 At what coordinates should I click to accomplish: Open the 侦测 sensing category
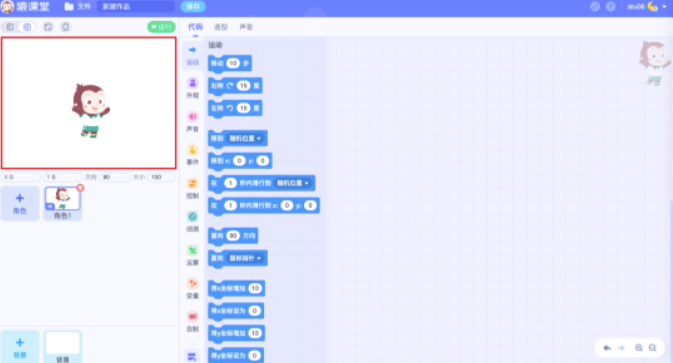pos(192,221)
